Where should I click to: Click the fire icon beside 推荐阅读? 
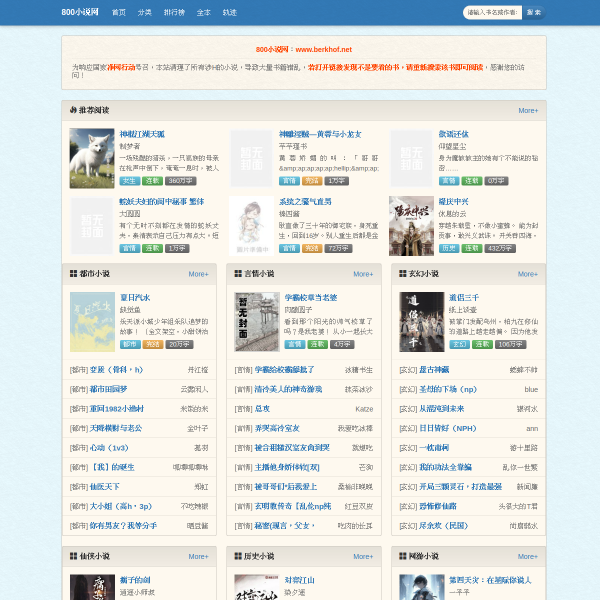tap(73, 110)
